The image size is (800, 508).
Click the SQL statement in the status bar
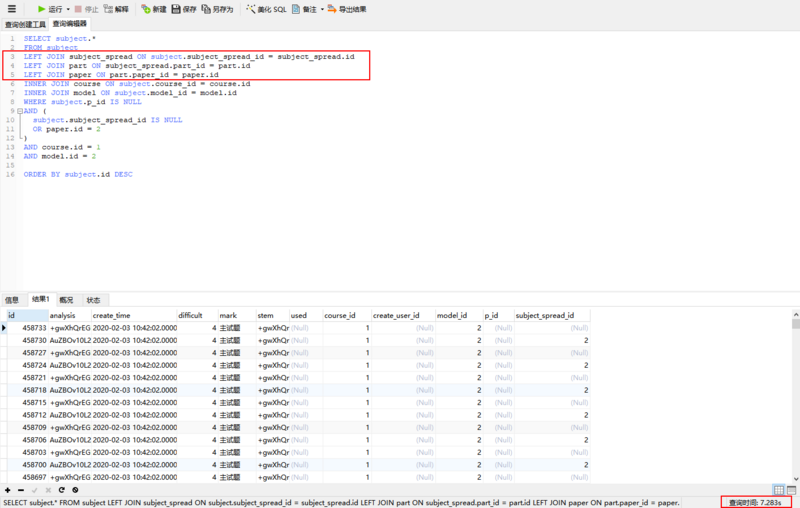coord(341,502)
